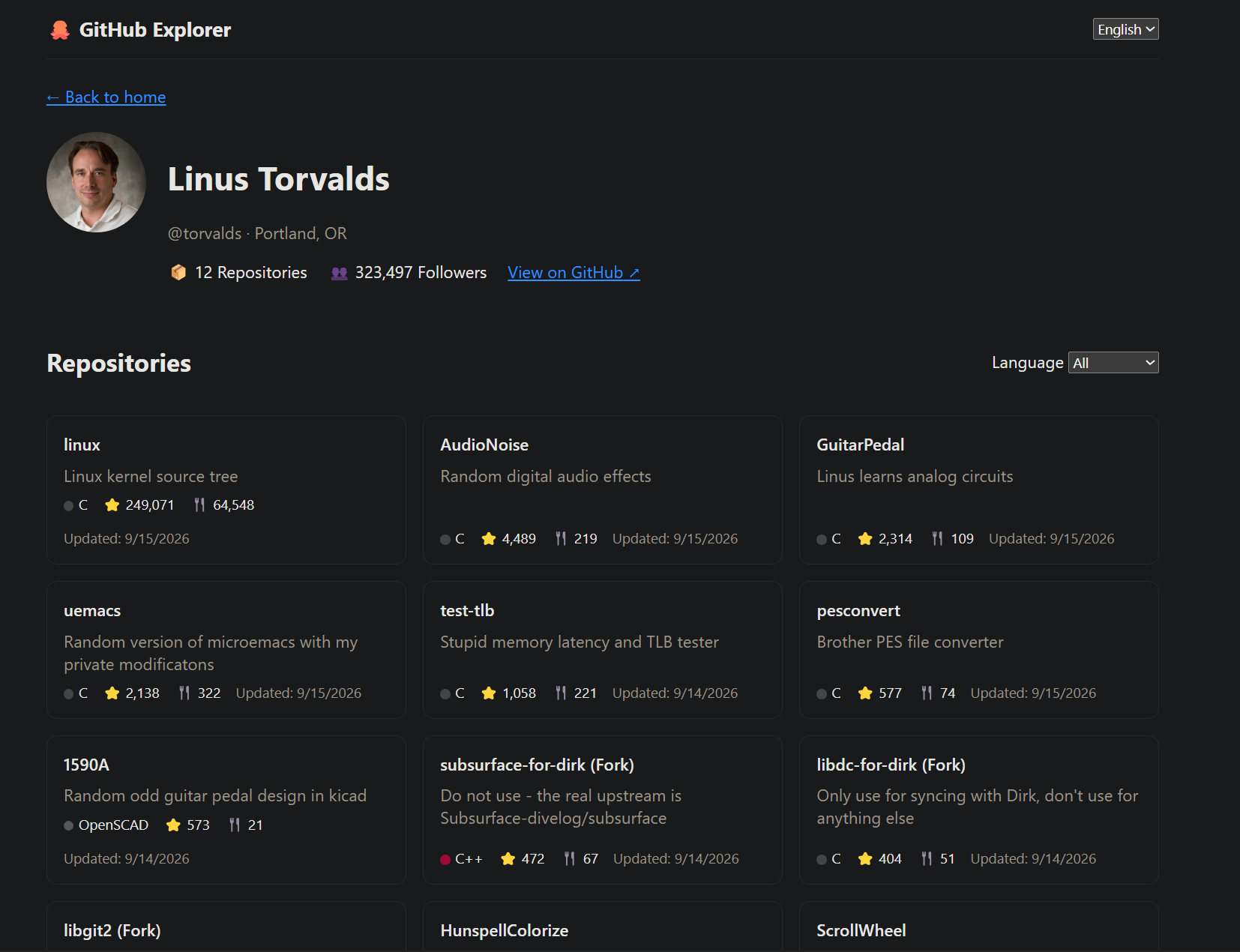Viewport: 1240px width, 952px height.
Task: Click the fork icon next to 109
Action: coord(937,539)
